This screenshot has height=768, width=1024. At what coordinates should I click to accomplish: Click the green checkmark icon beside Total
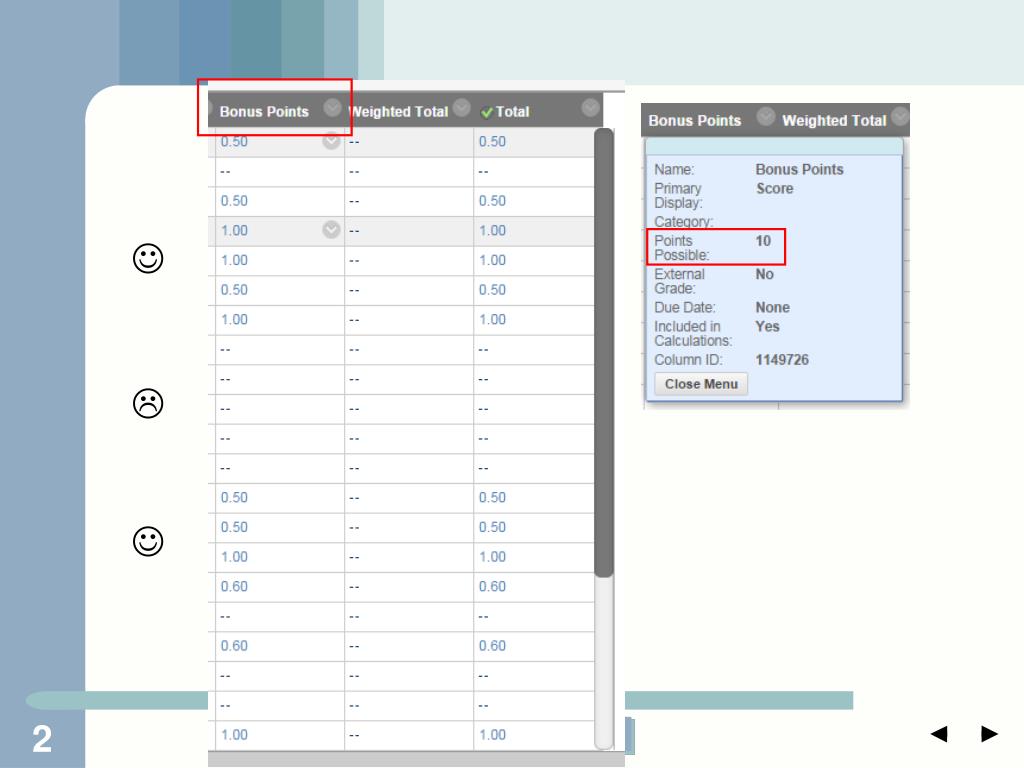coord(487,112)
